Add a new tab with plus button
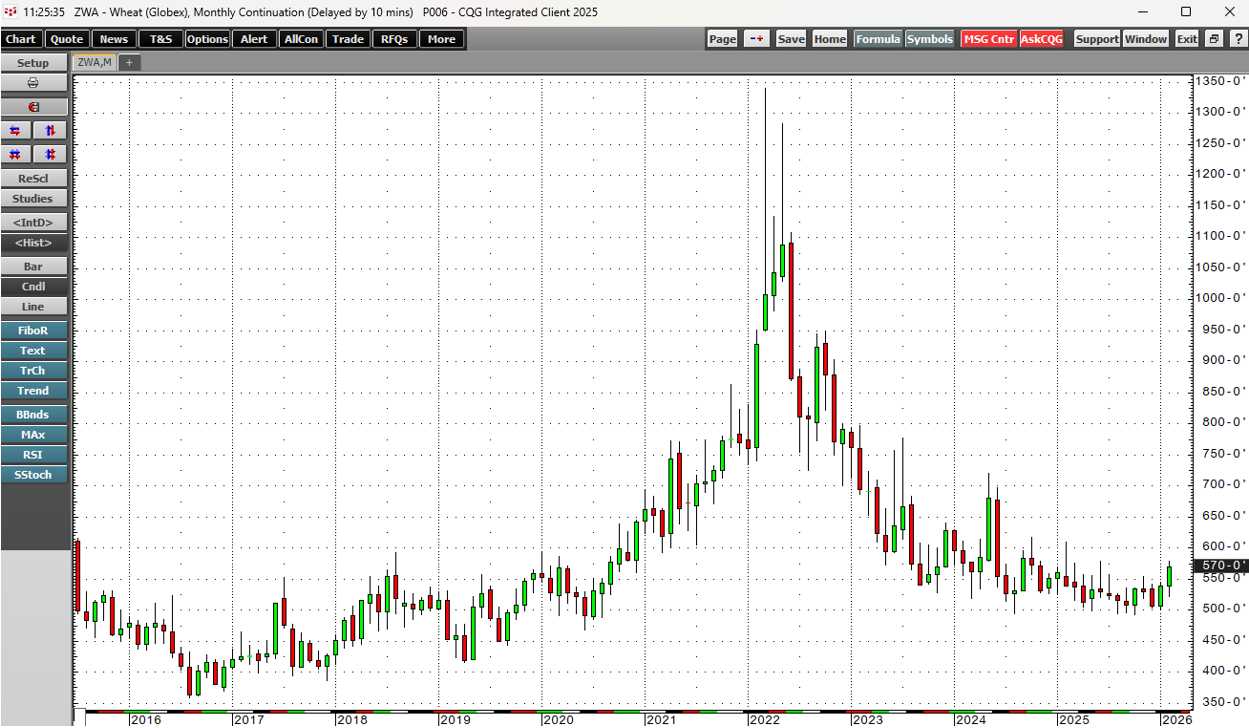Image resolution: width=1249 pixels, height=728 pixels. click(x=129, y=62)
